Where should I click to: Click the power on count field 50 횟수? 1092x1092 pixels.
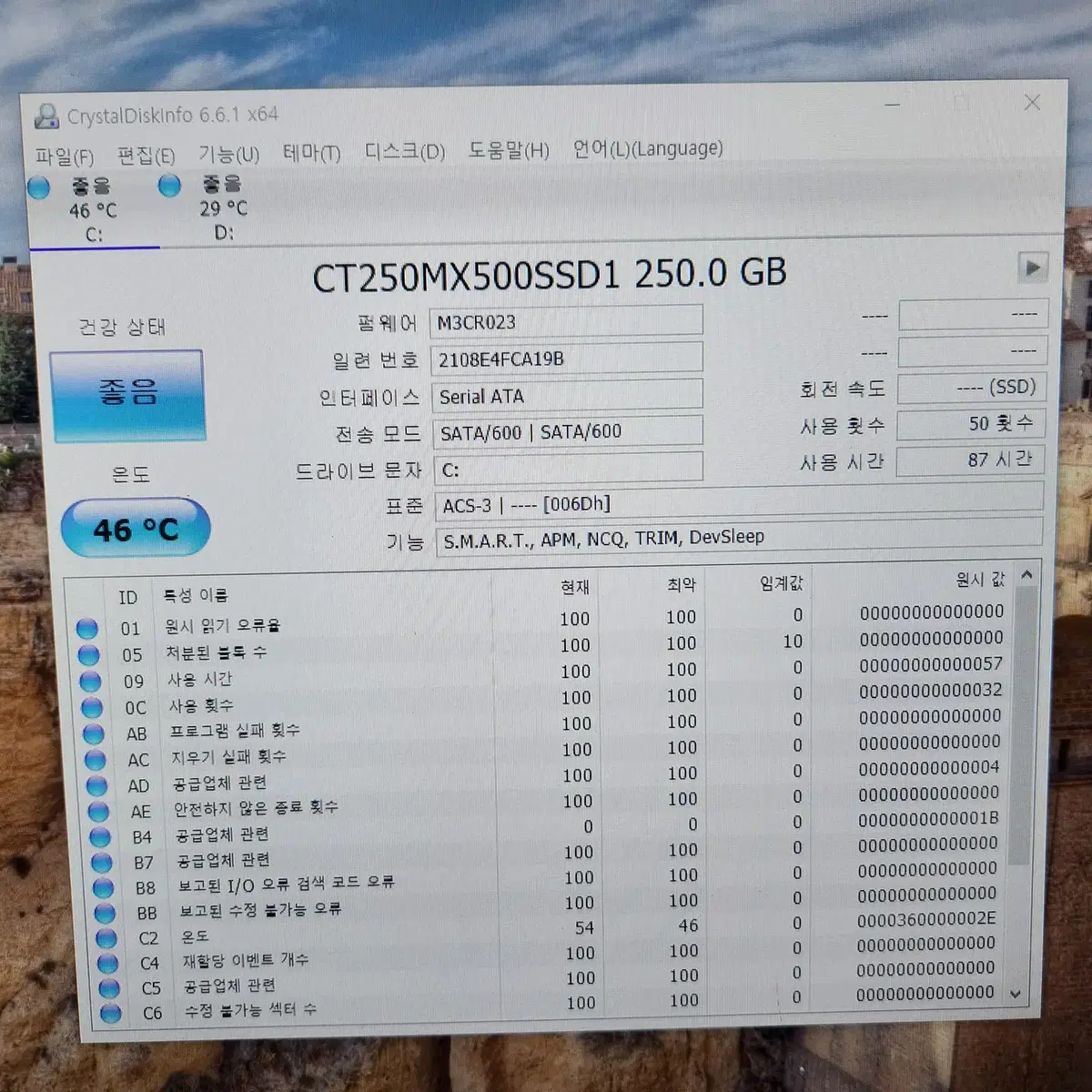coord(971,424)
